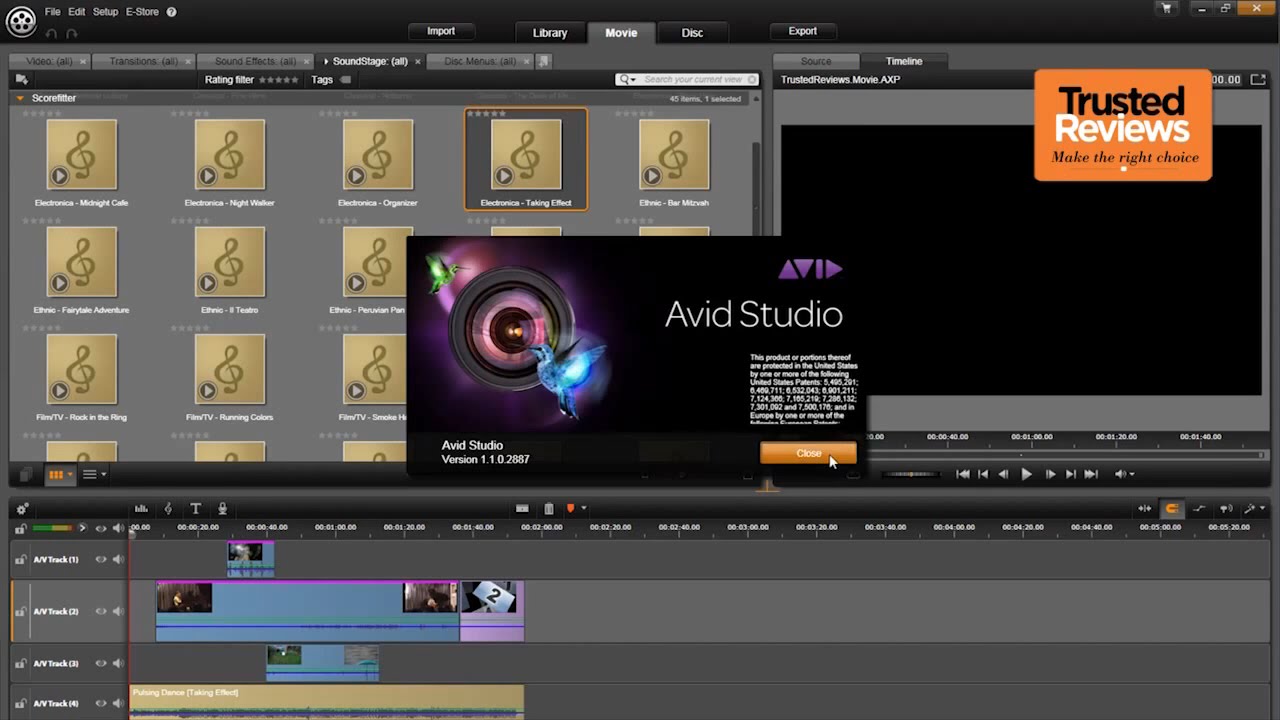This screenshot has height=720, width=1280.
Task: Click the undo arrow
Action: tap(50, 34)
